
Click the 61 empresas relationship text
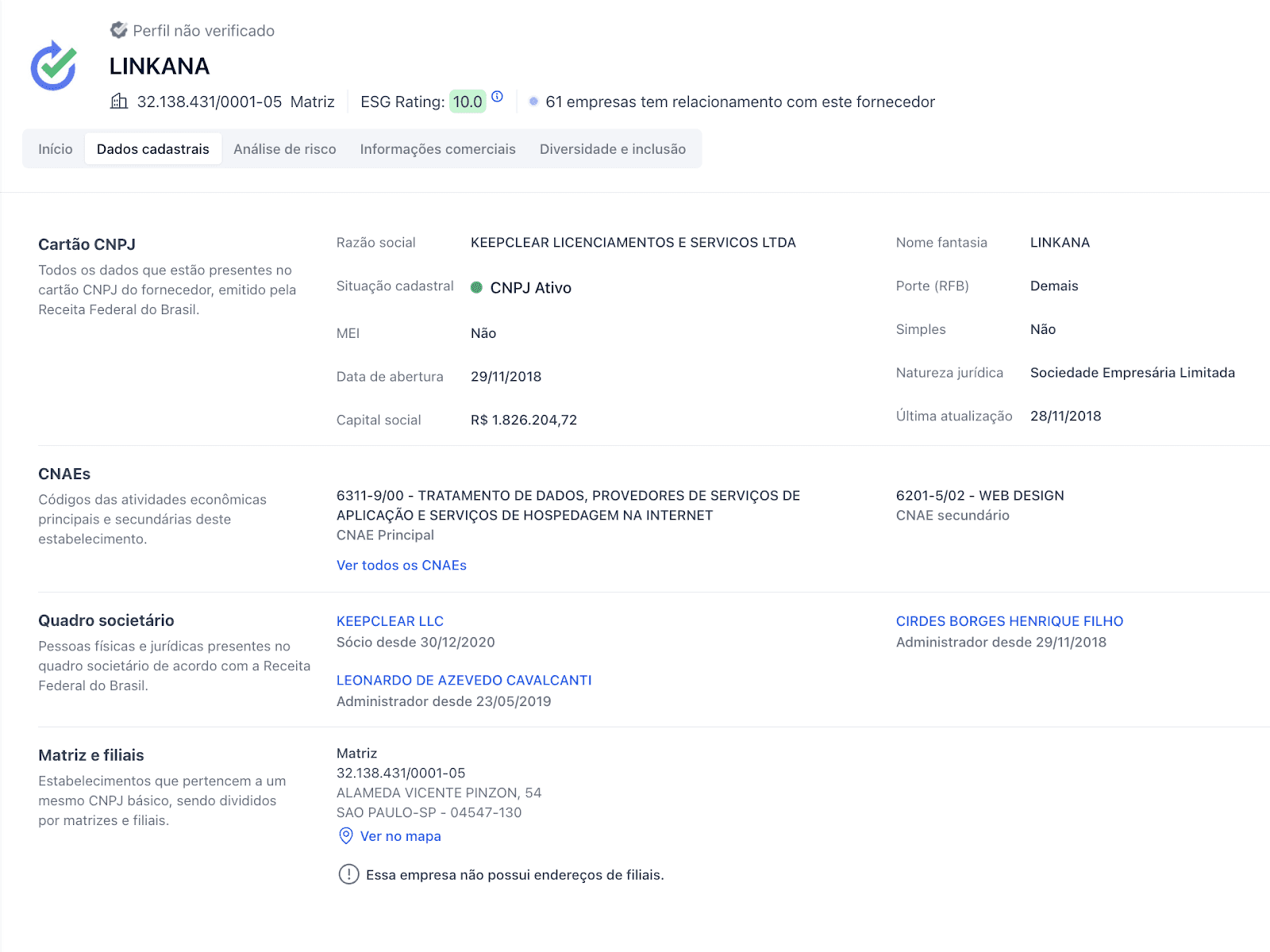click(x=741, y=102)
